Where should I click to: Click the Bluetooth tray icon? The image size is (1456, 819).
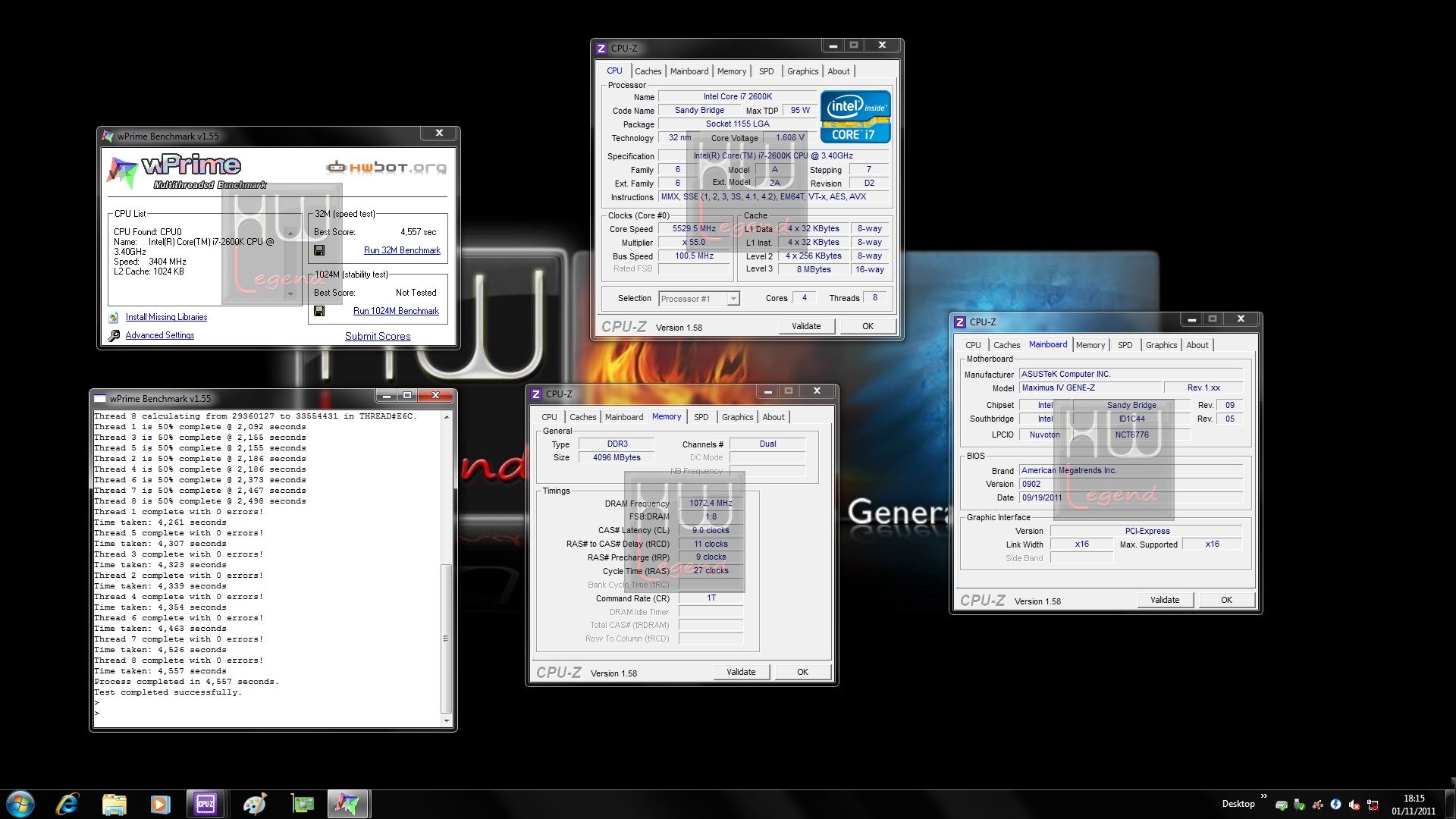[x=1336, y=805]
